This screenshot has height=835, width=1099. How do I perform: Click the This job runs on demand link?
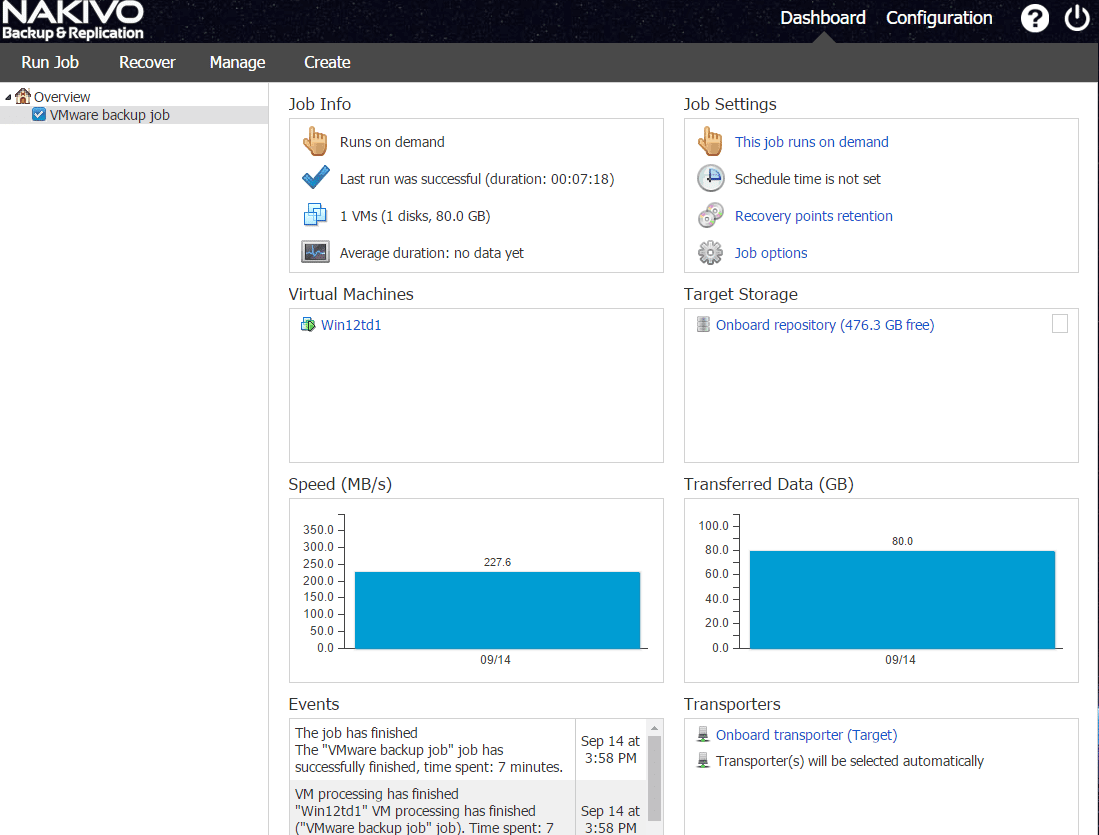pyautogui.click(x=811, y=142)
